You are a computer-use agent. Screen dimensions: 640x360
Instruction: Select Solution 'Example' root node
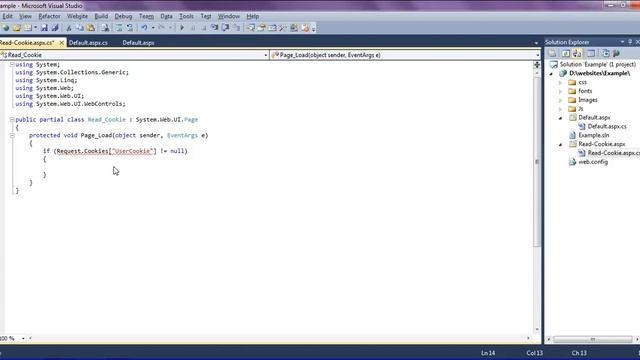coord(598,64)
